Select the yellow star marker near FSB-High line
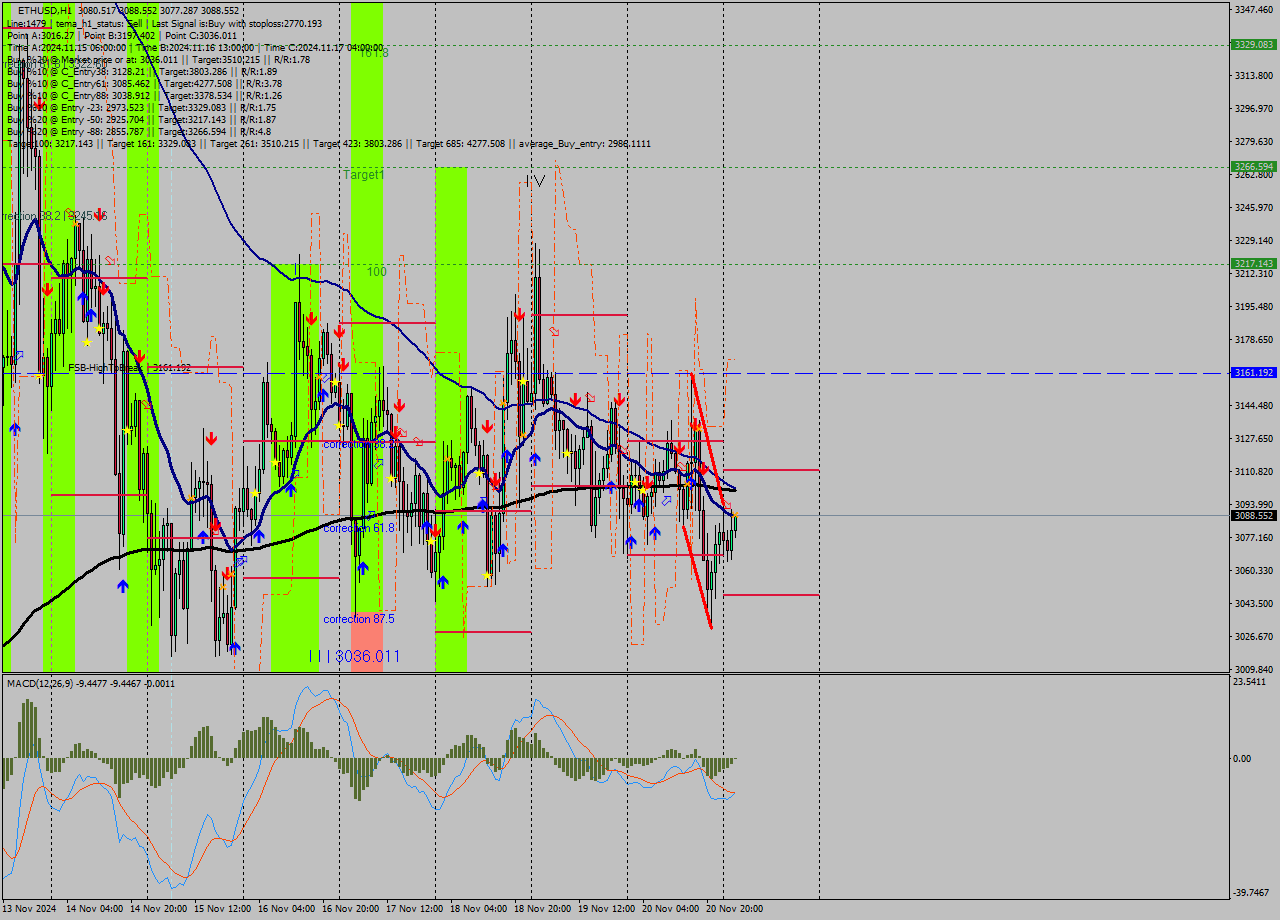The image size is (1280, 920). [38, 375]
